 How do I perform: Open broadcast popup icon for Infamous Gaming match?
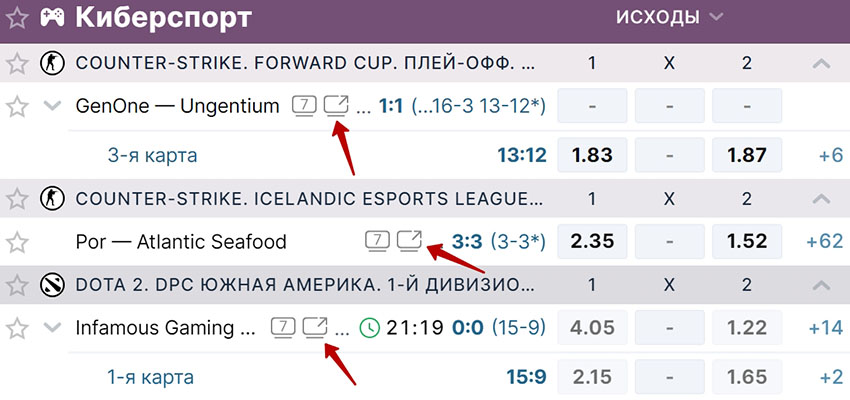pos(315,326)
